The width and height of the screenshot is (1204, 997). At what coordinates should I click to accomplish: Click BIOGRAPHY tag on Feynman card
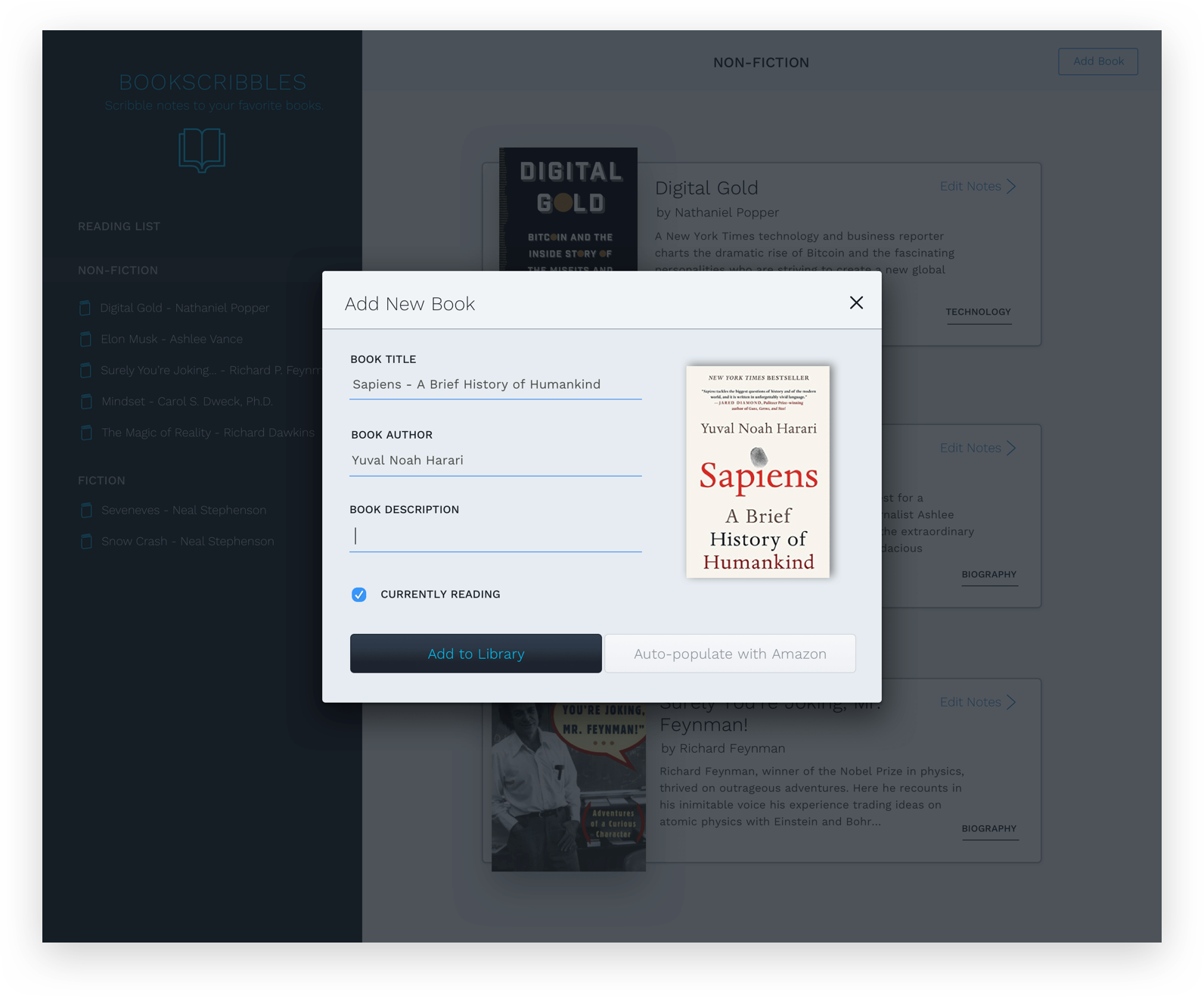989,828
